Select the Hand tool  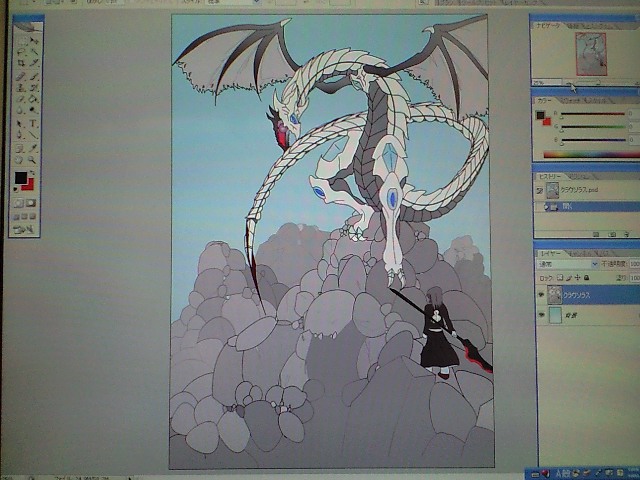point(20,159)
